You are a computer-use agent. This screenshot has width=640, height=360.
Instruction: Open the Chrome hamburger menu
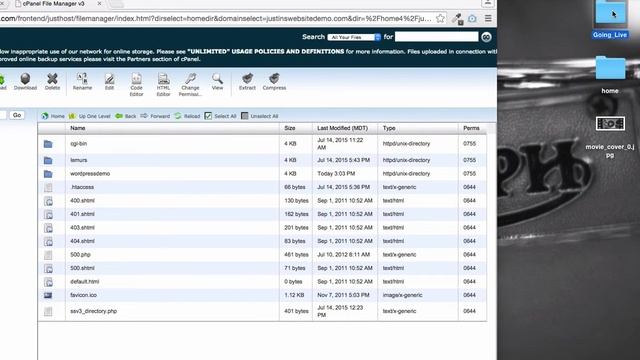coord(488,18)
